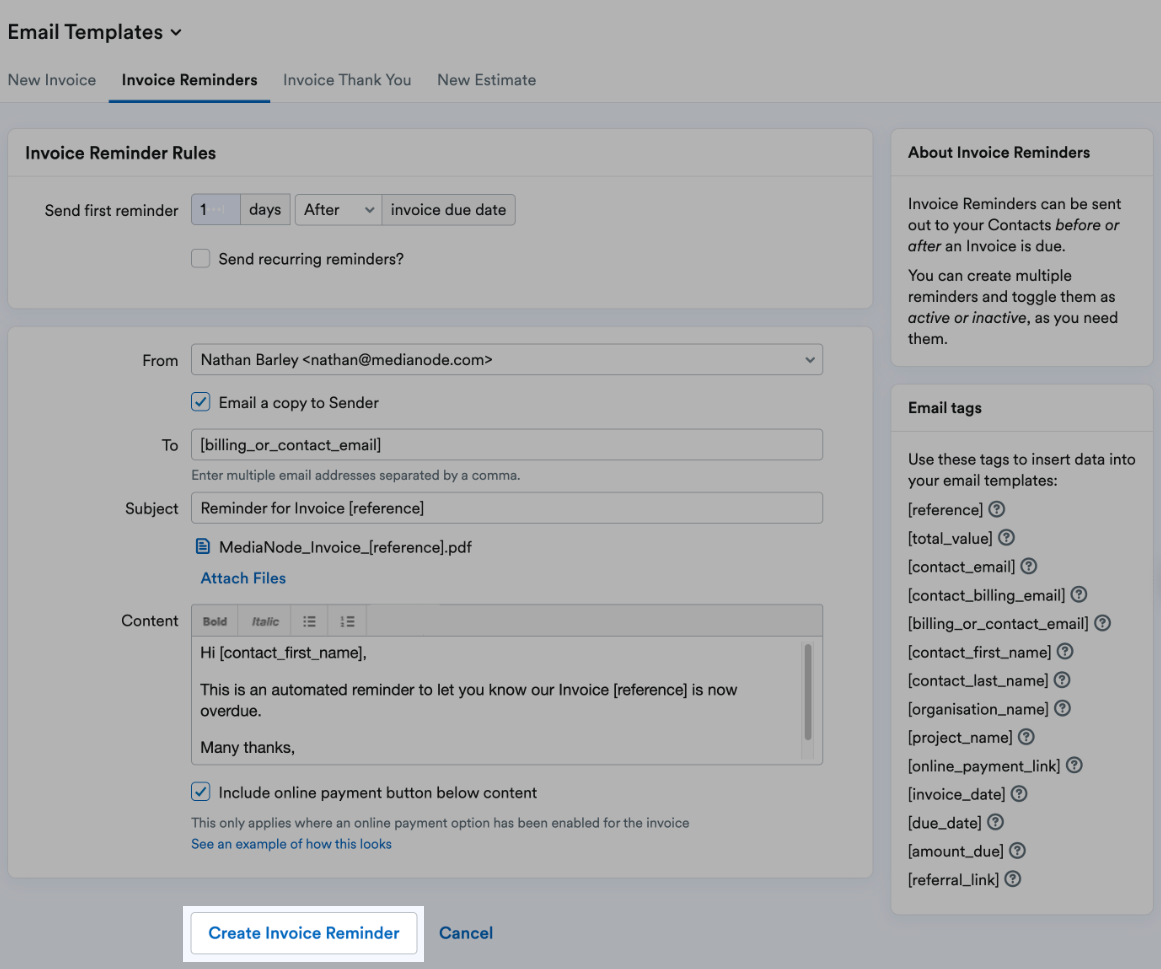Click help icon next to [contact_last_name] tag
This screenshot has width=1161, height=969.
[1062, 680]
